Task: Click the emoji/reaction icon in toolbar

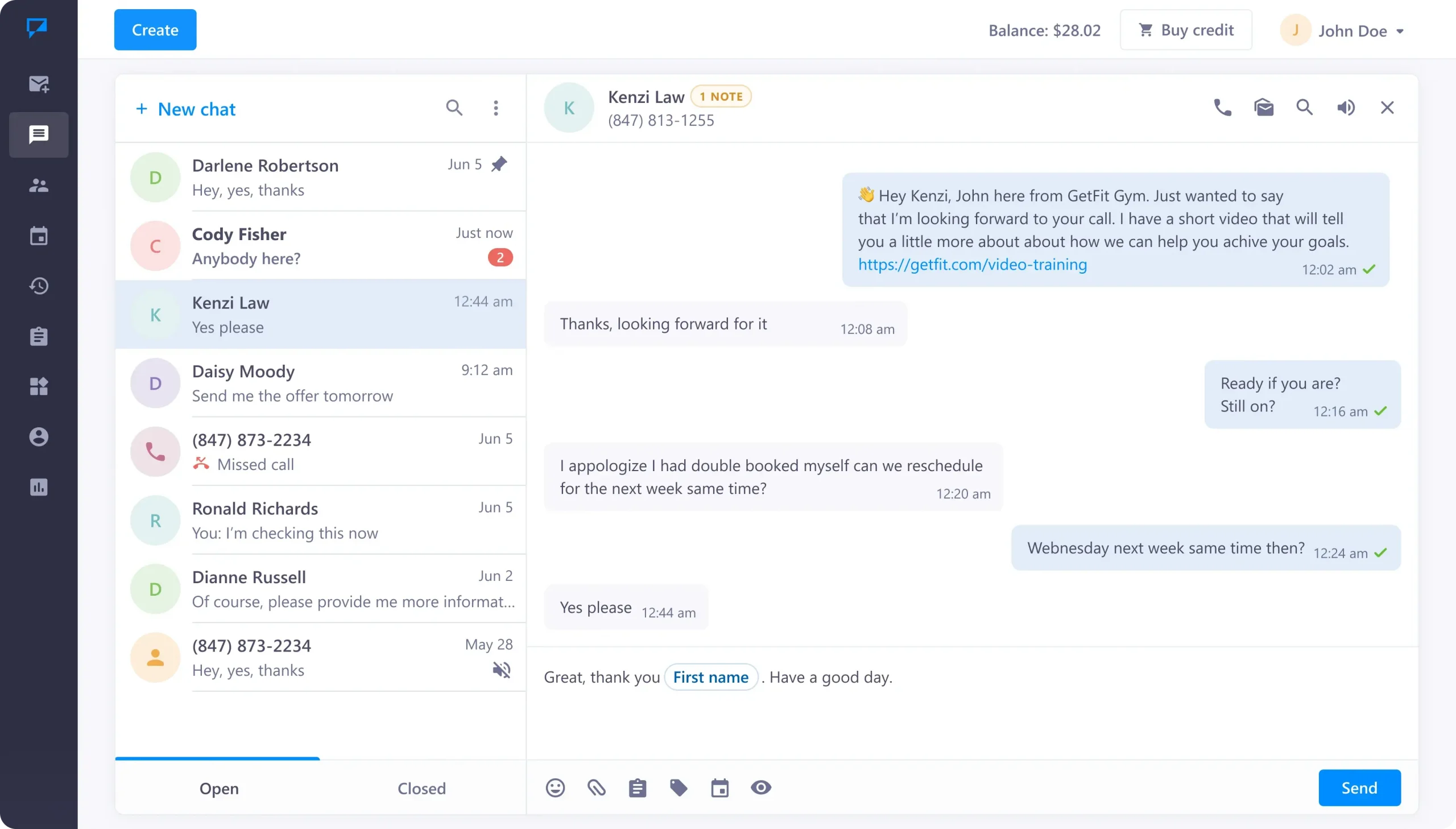Action: coord(555,788)
